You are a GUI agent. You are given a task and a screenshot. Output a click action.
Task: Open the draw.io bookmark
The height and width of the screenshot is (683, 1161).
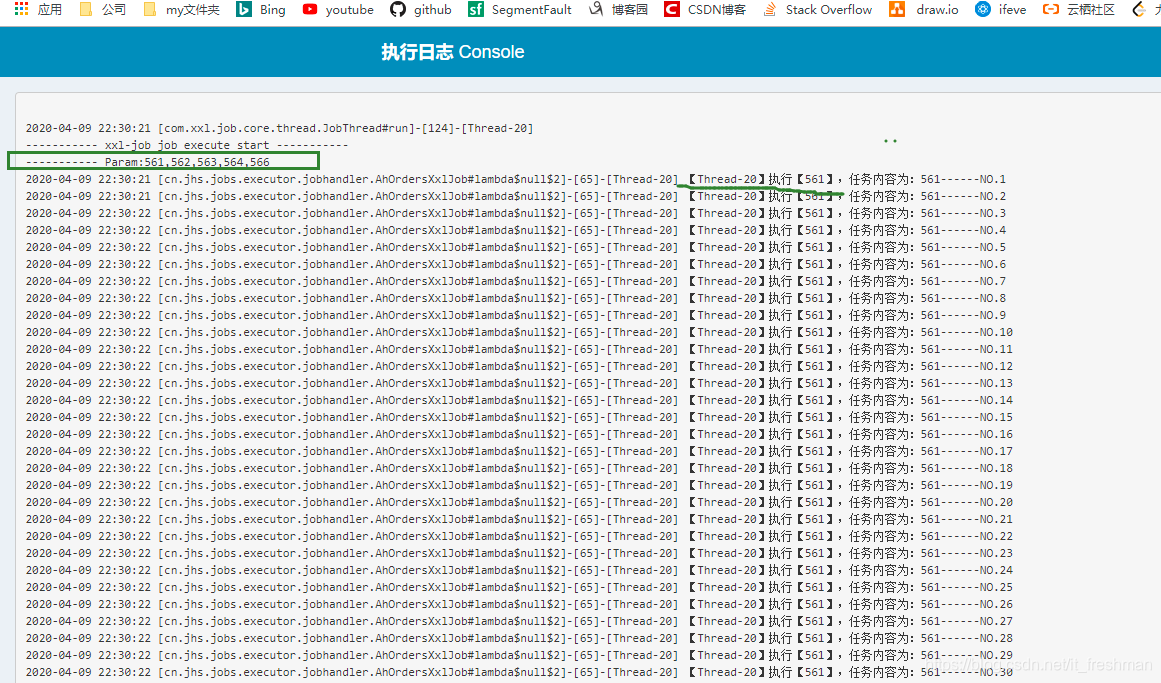923,10
